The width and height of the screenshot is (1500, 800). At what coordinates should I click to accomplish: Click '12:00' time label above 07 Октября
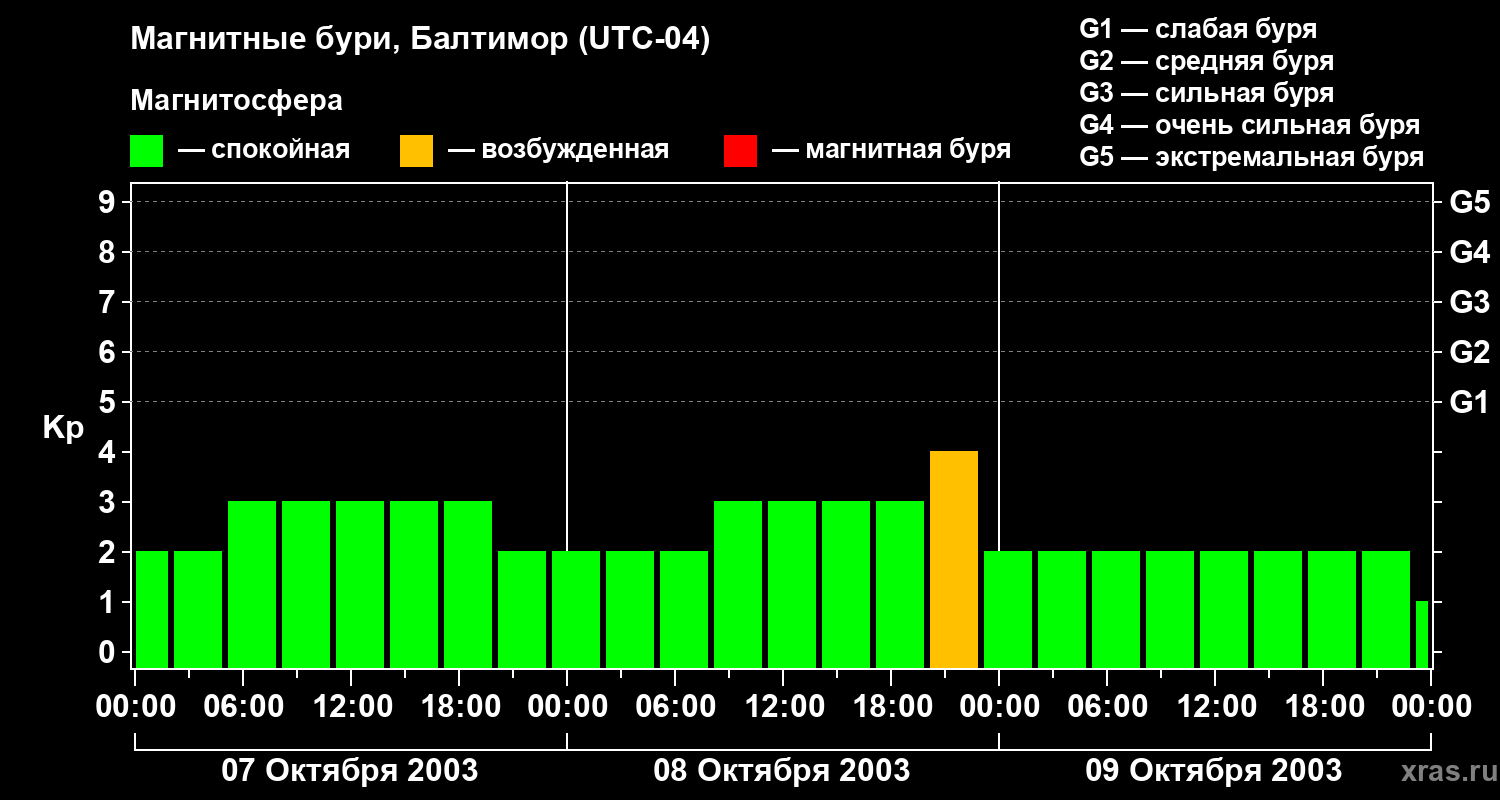[351, 707]
